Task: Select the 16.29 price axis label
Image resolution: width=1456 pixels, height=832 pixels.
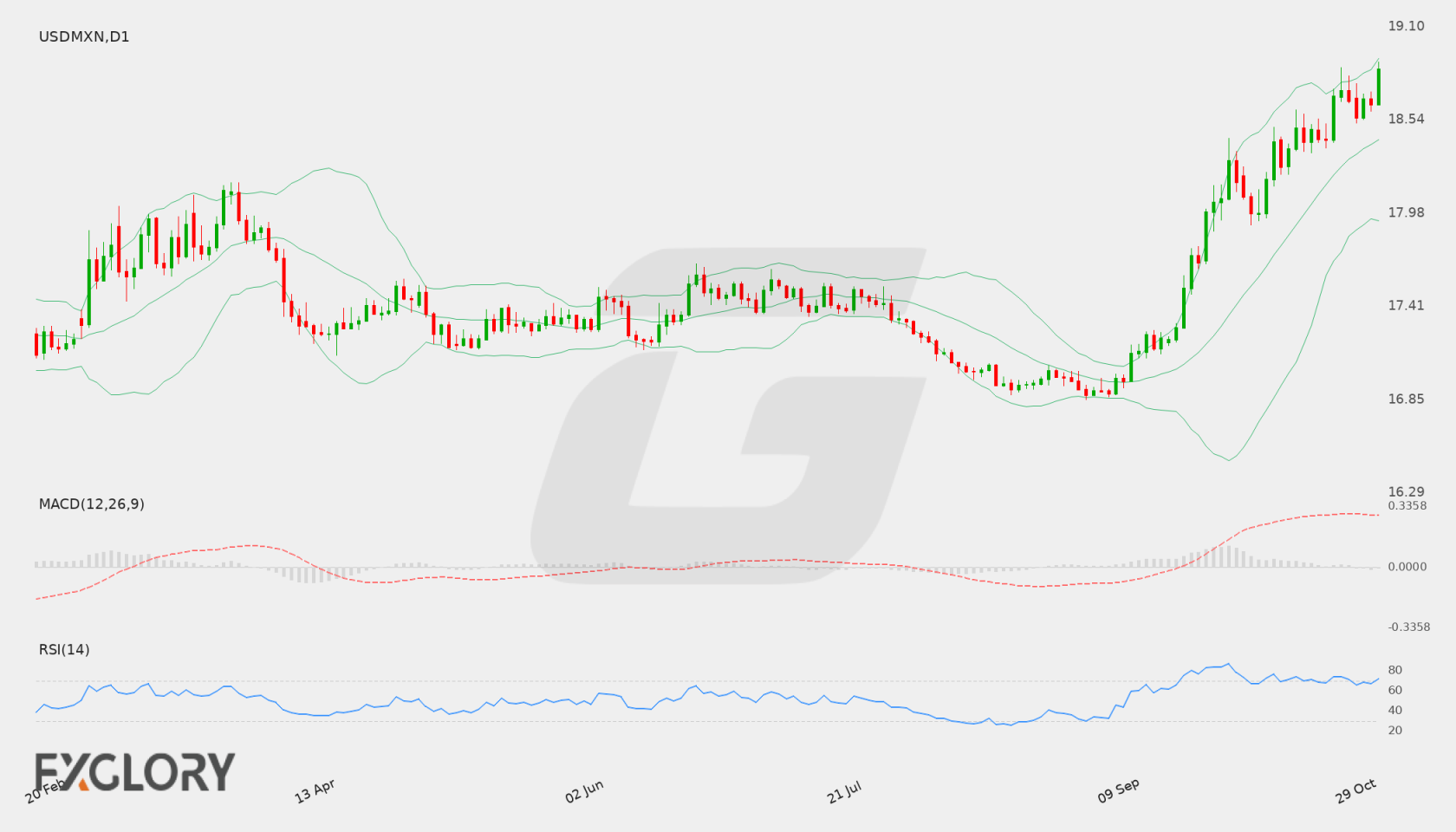Action: [1406, 491]
